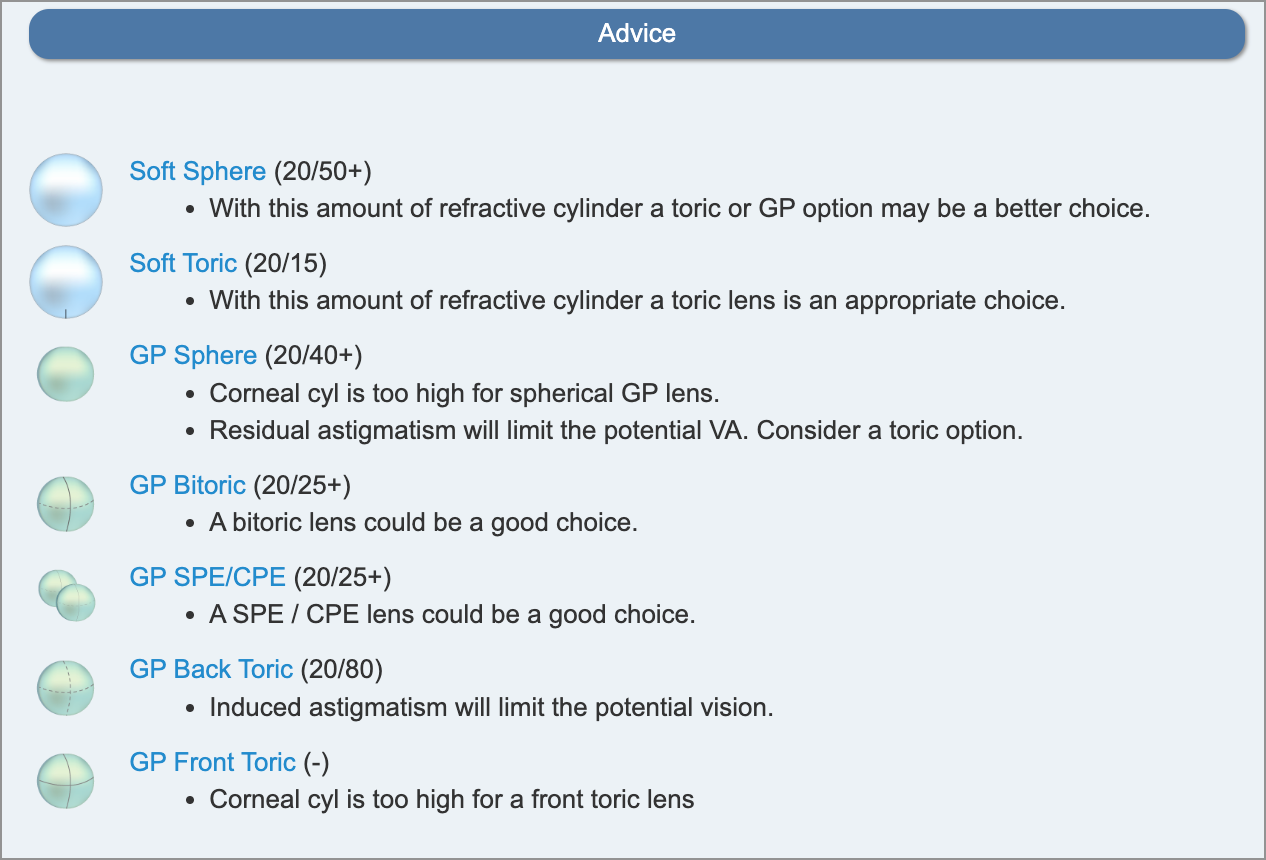Select the GP SPE/CPE double-lens icon
1266x860 pixels.
[66, 596]
